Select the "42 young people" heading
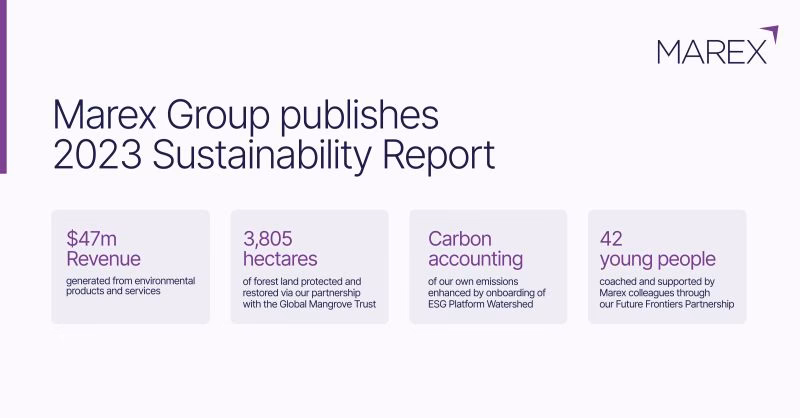The width and height of the screenshot is (800, 418). [658, 249]
